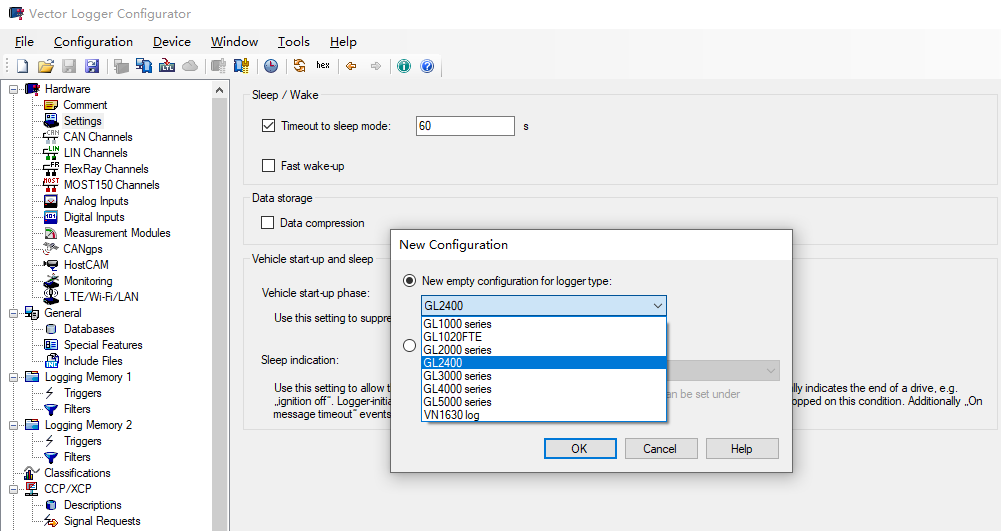Open the Tools menu

tap(293, 42)
